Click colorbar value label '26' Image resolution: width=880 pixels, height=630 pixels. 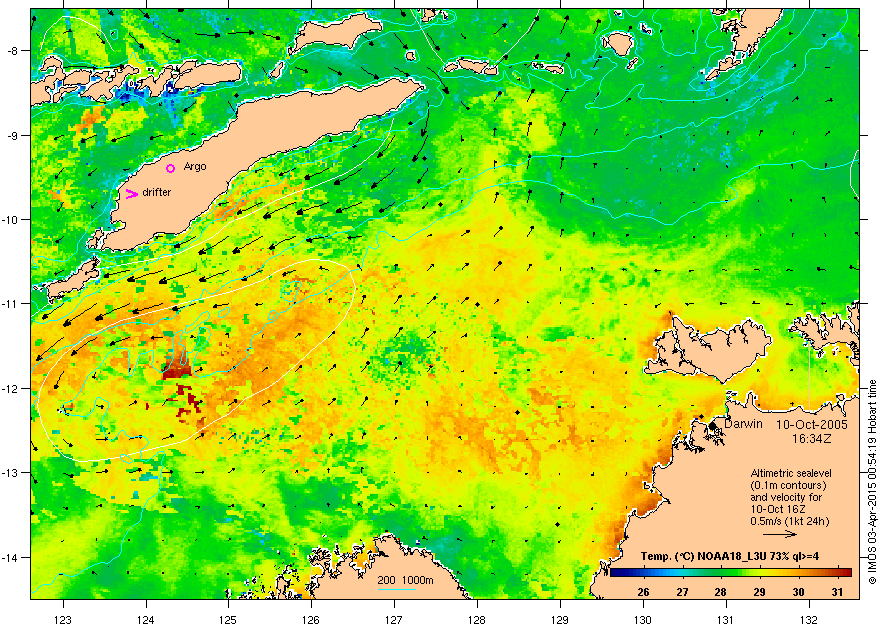tap(643, 592)
